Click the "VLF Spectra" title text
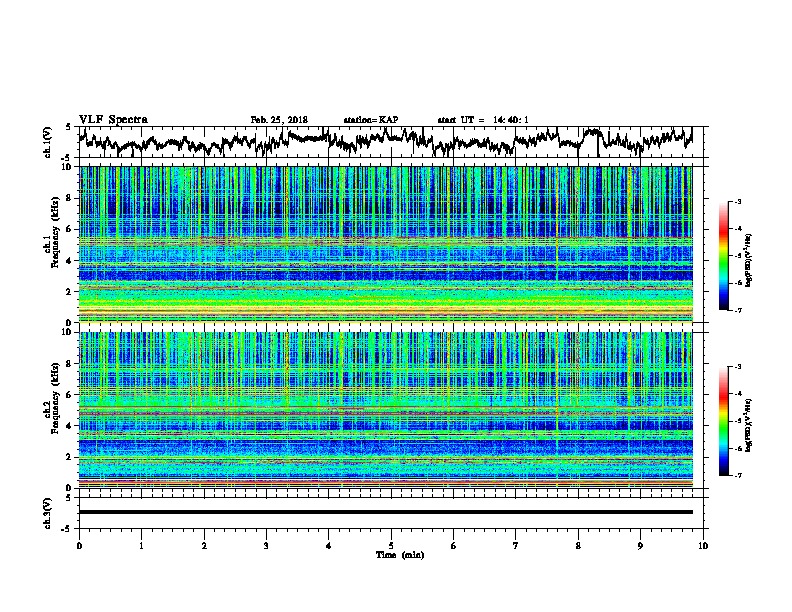 pos(113,119)
